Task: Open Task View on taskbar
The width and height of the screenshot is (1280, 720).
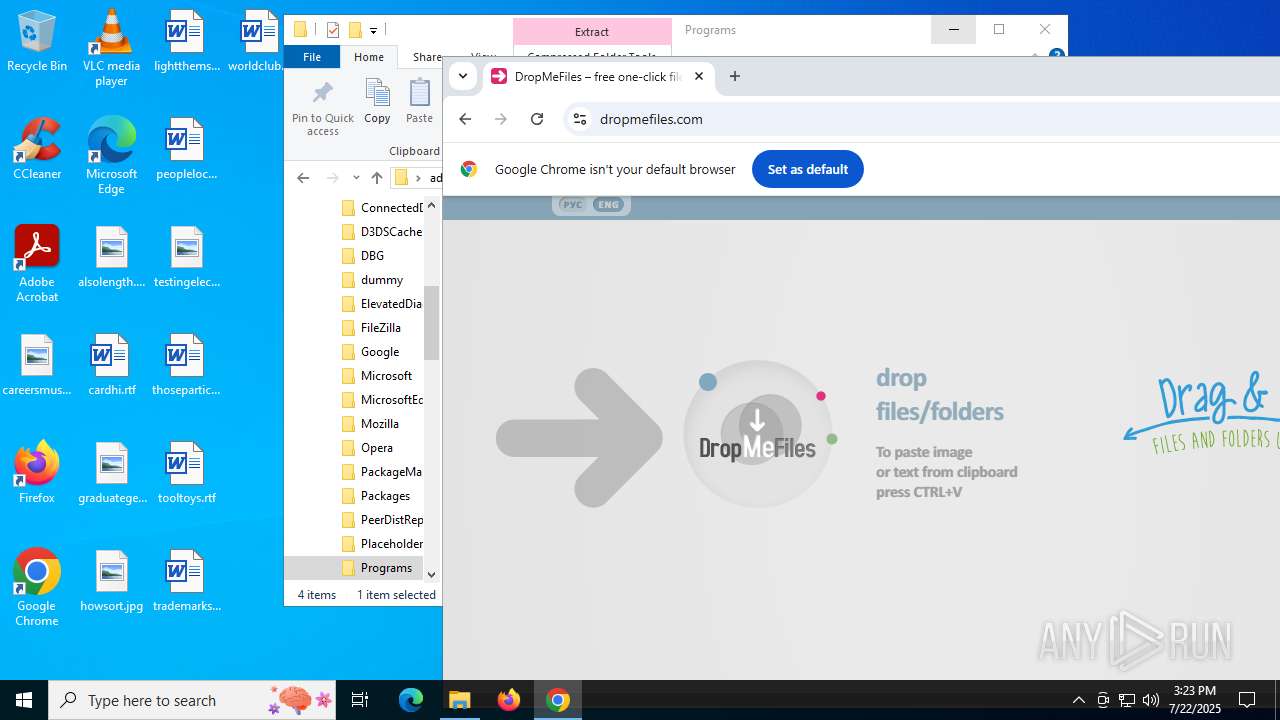Action: 360,700
